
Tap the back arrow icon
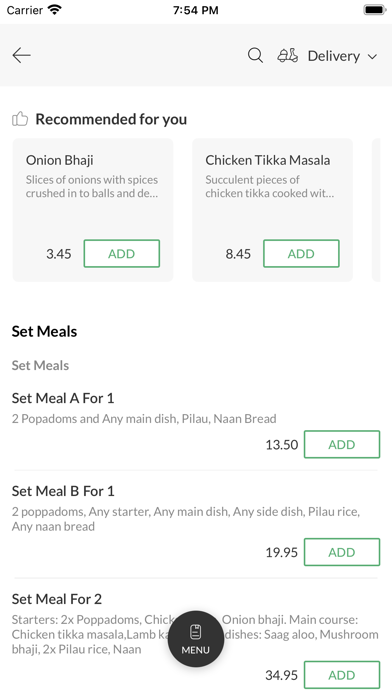(x=21, y=55)
